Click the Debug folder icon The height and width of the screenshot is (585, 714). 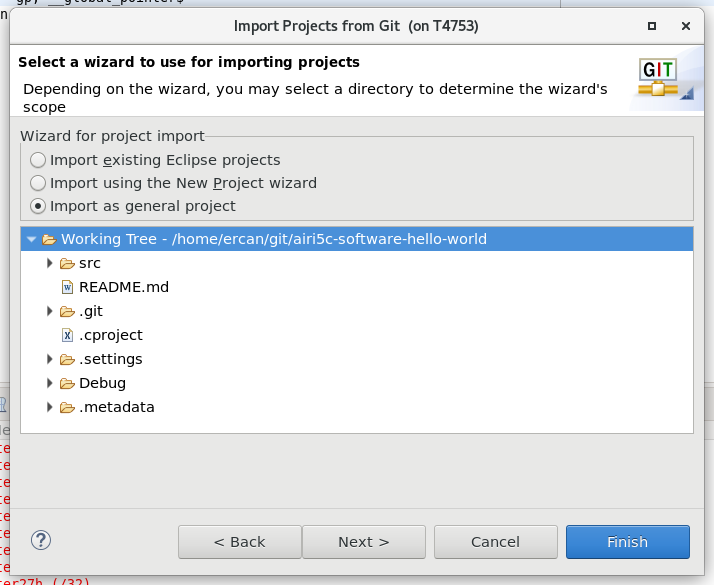[67, 384]
